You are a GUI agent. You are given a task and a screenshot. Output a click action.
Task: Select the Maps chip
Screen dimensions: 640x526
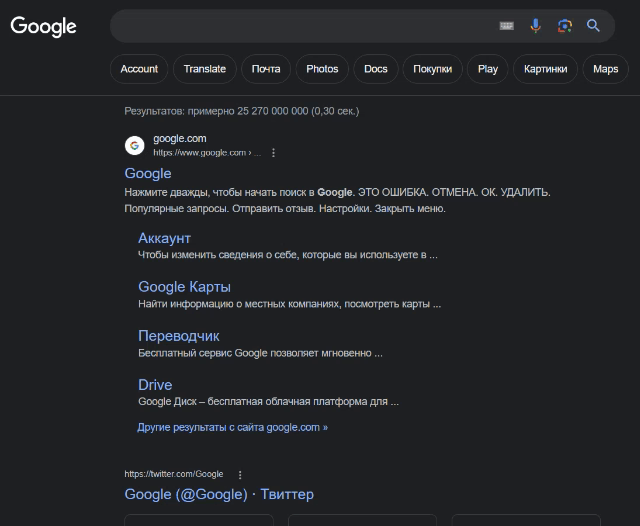tap(606, 69)
